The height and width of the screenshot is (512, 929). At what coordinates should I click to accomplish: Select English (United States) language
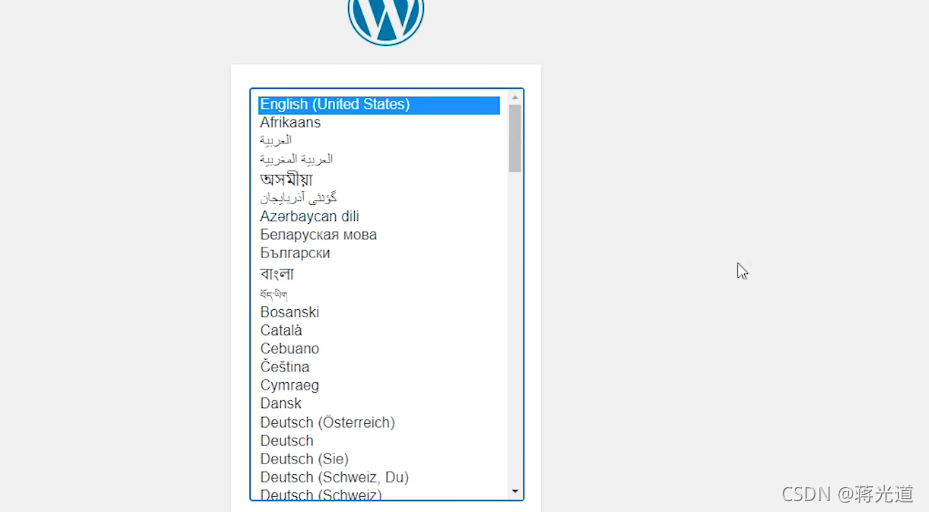pyautogui.click(x=379, y=104)
